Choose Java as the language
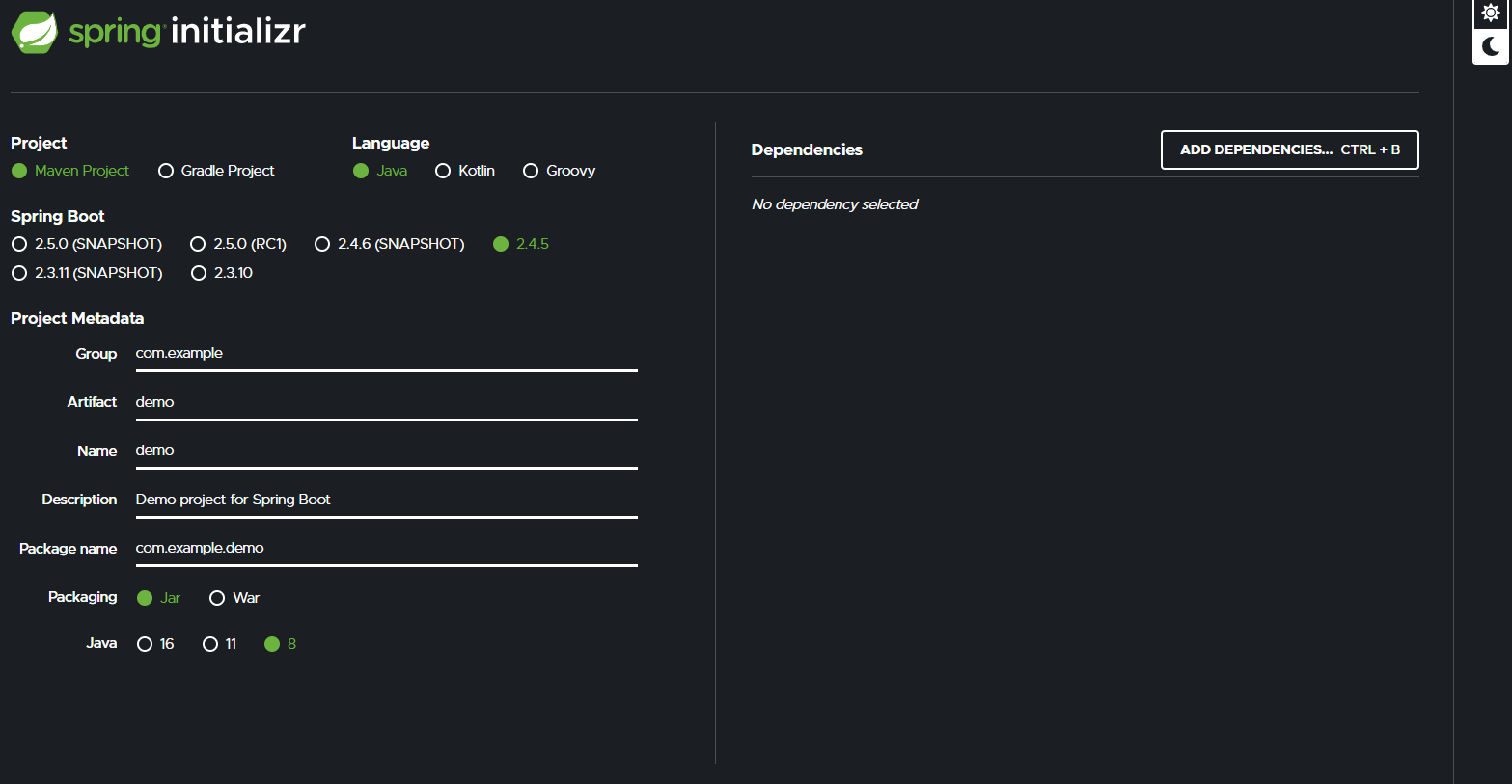 380,171
